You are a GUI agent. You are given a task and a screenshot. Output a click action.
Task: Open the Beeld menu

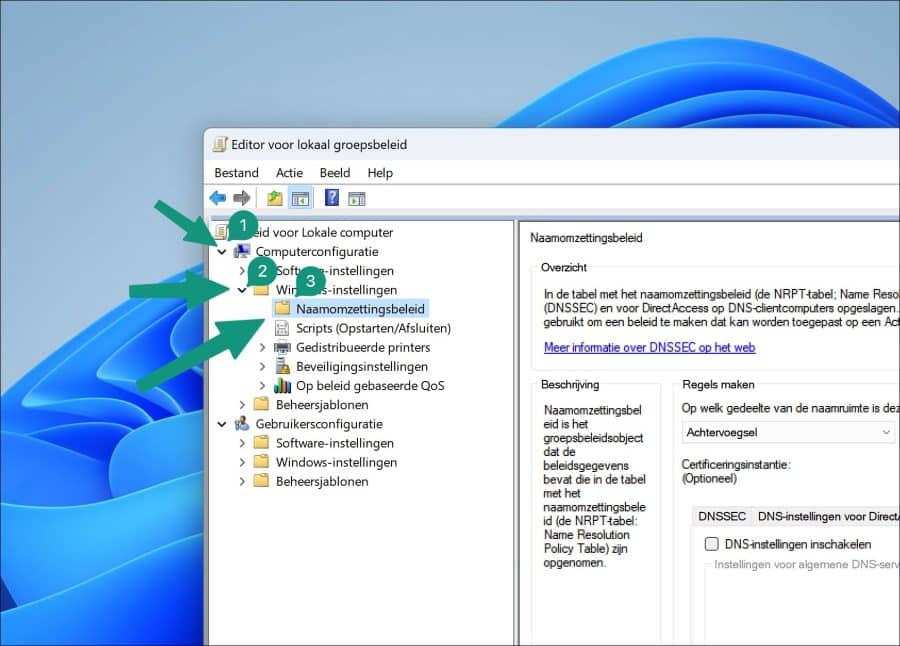[335, 173]
